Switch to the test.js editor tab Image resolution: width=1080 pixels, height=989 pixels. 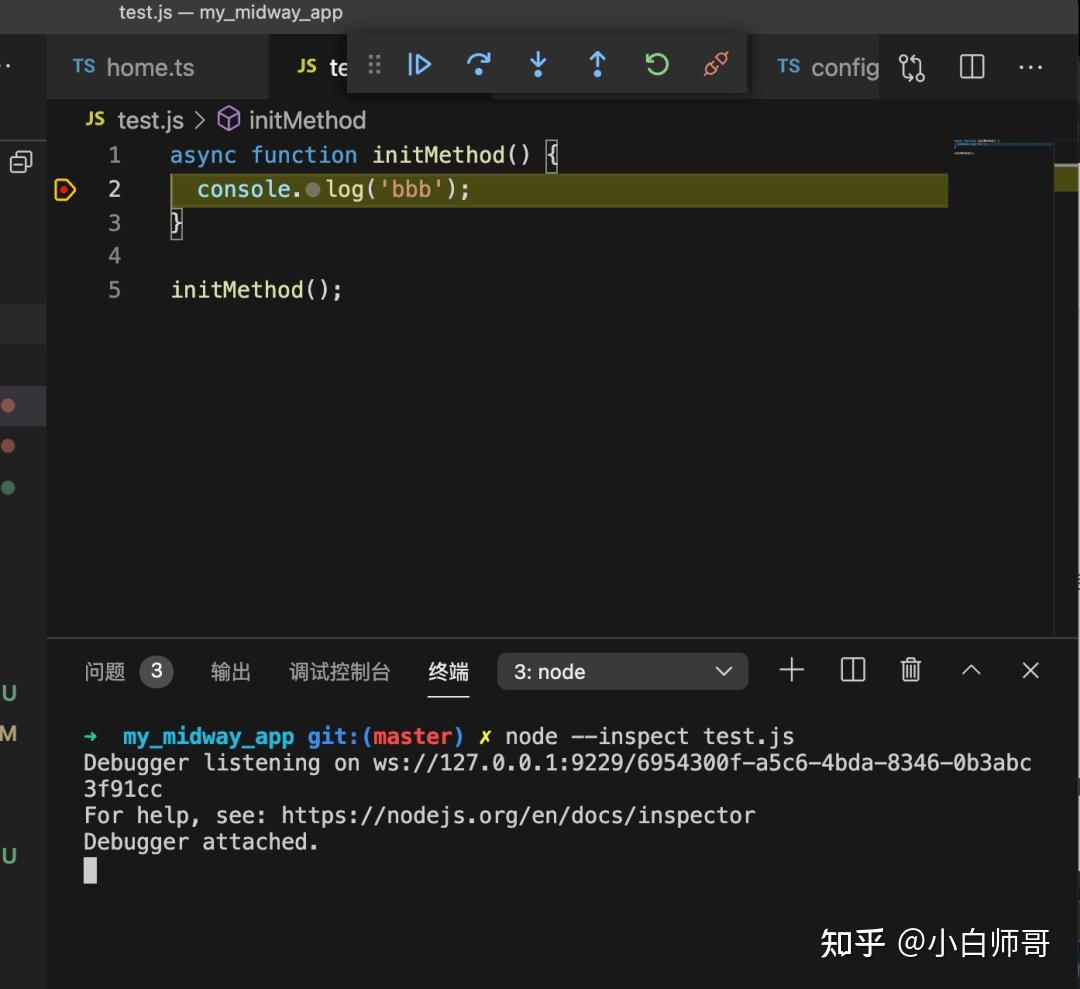[322, 67]
